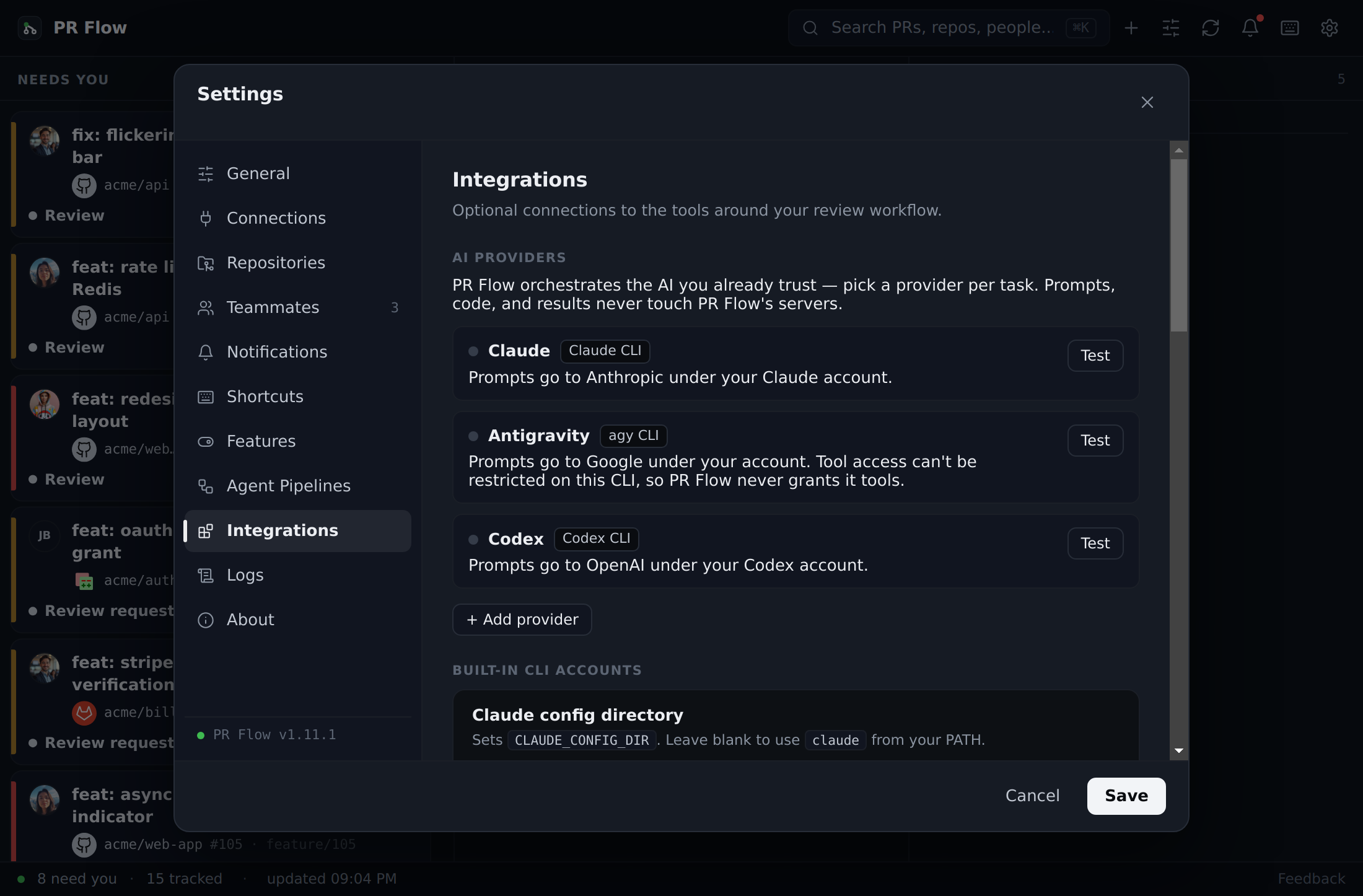Open Features settings section

coord(297,442)
